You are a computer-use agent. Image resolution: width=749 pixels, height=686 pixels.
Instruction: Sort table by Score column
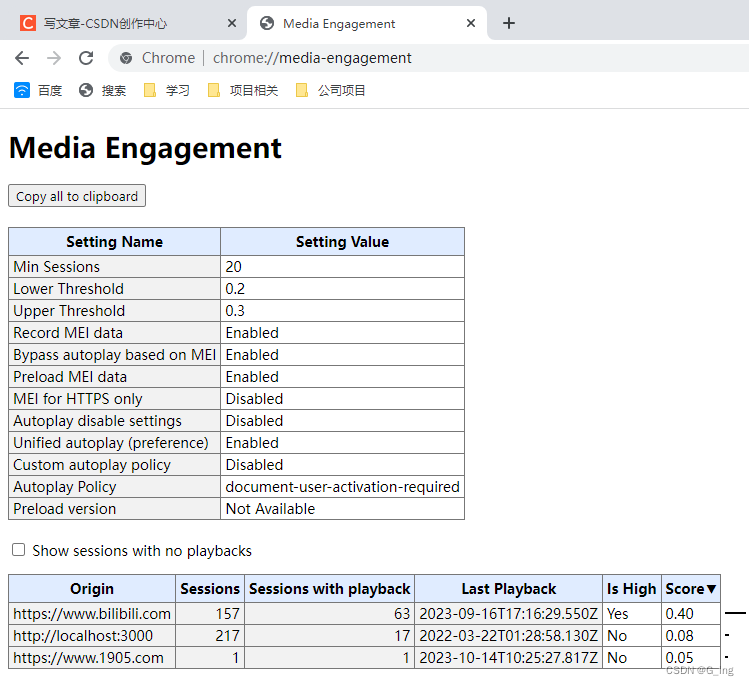pos(691,589)
